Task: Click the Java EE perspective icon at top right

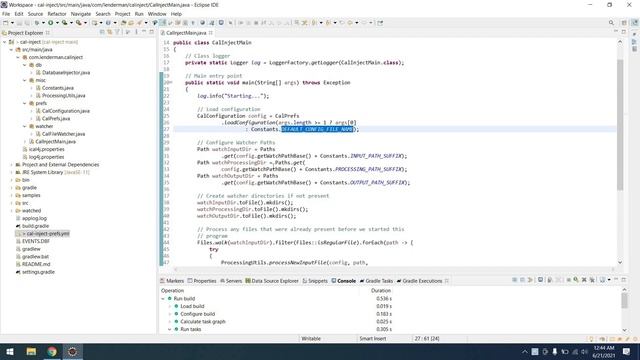Action: tap(635, 23)
